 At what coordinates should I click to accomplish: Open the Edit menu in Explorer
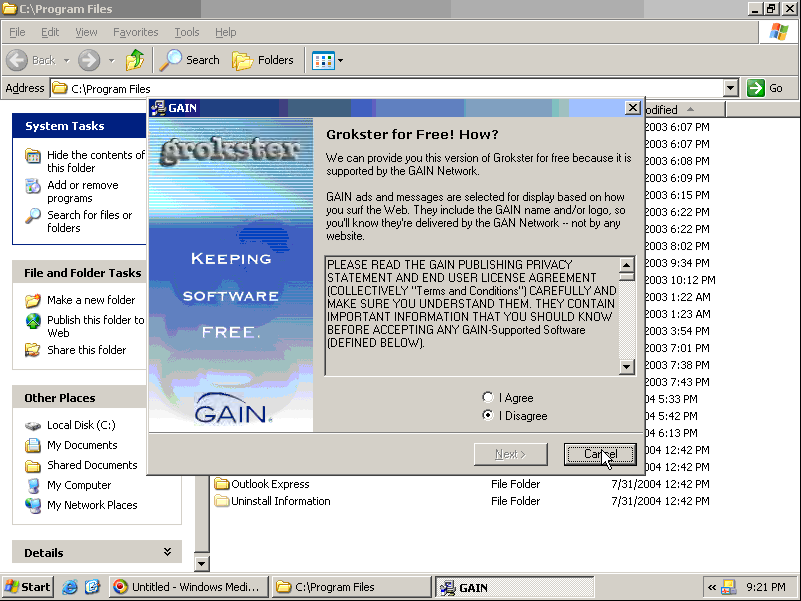(x=50, y=32)
